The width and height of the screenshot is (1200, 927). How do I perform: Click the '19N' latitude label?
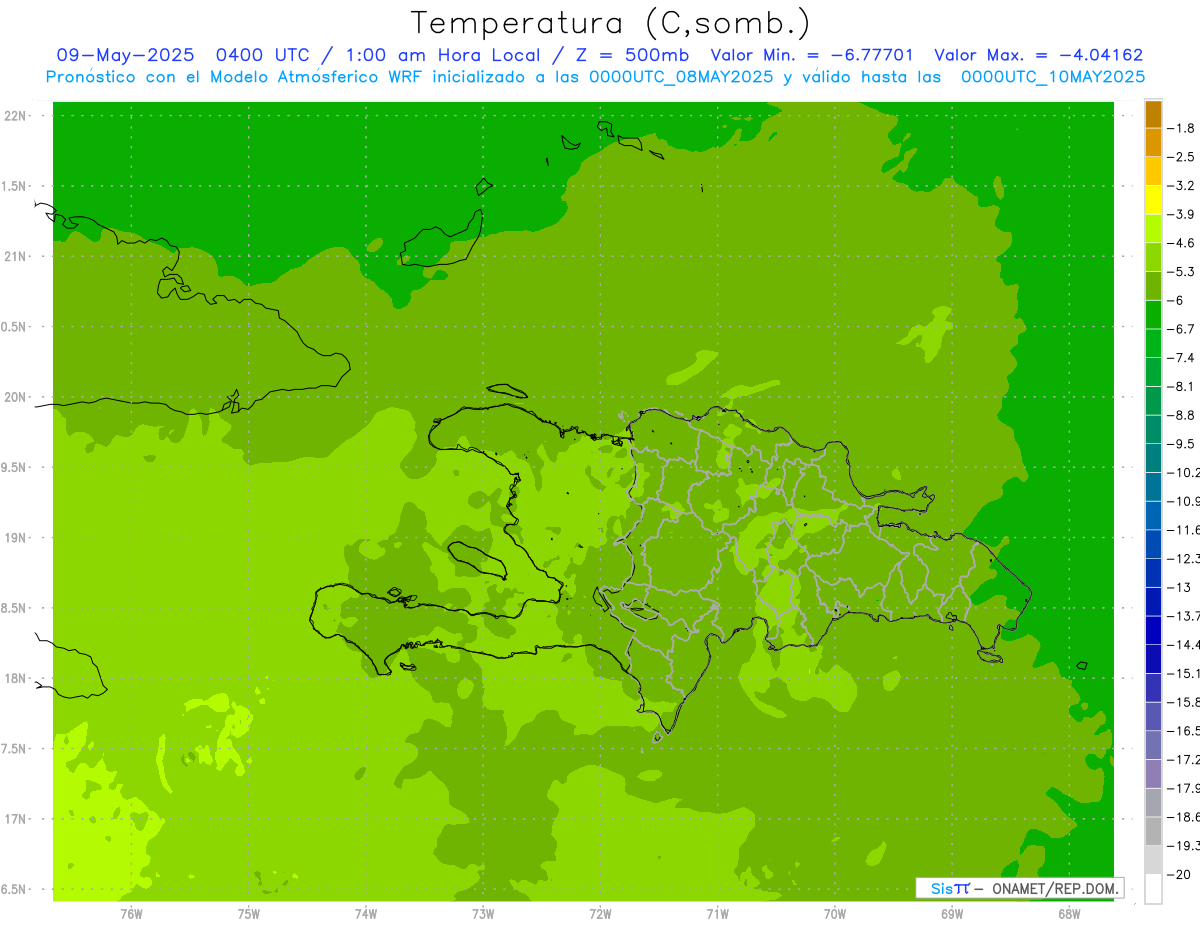click(15, 537)
